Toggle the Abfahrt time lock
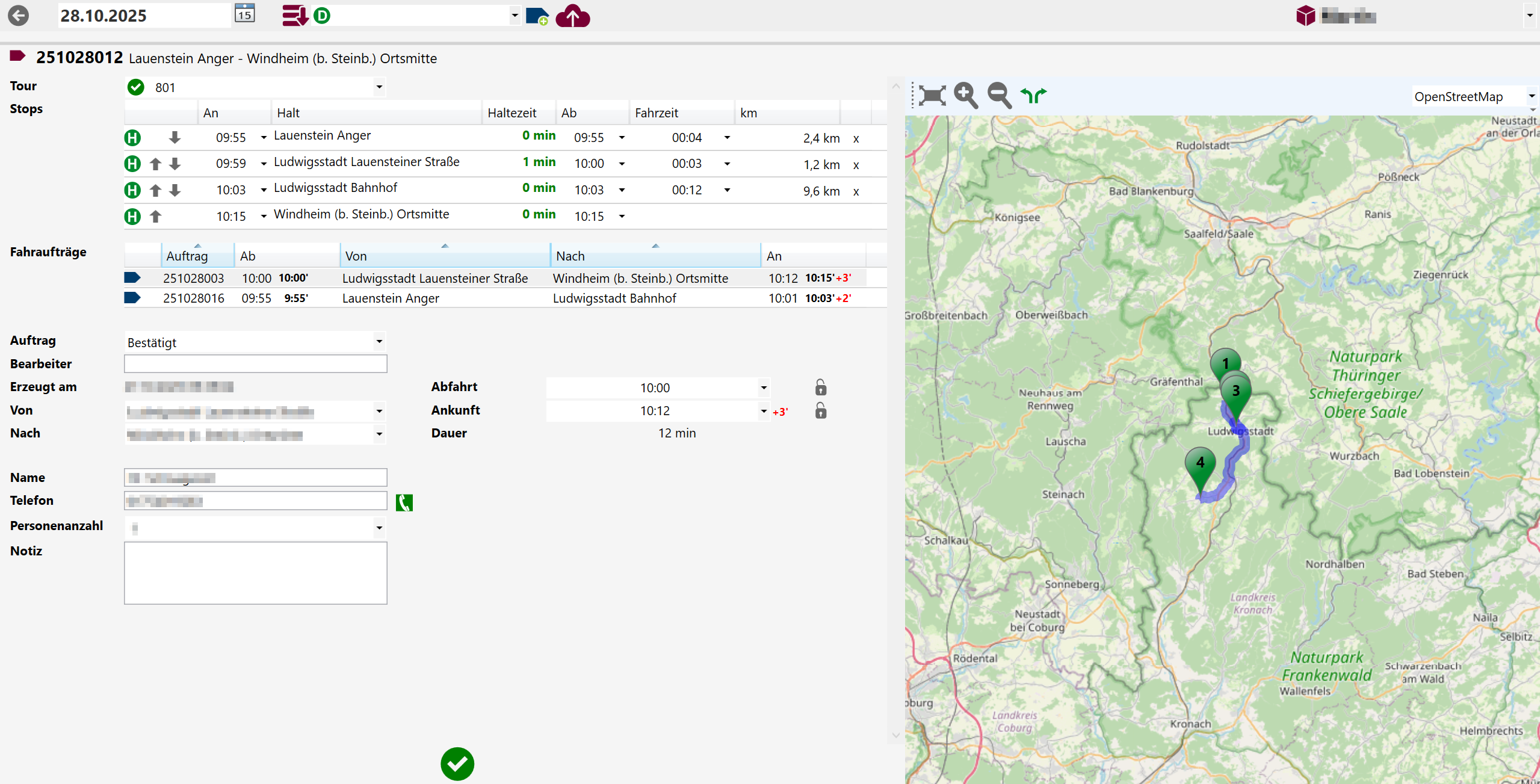 pos(820,387)
